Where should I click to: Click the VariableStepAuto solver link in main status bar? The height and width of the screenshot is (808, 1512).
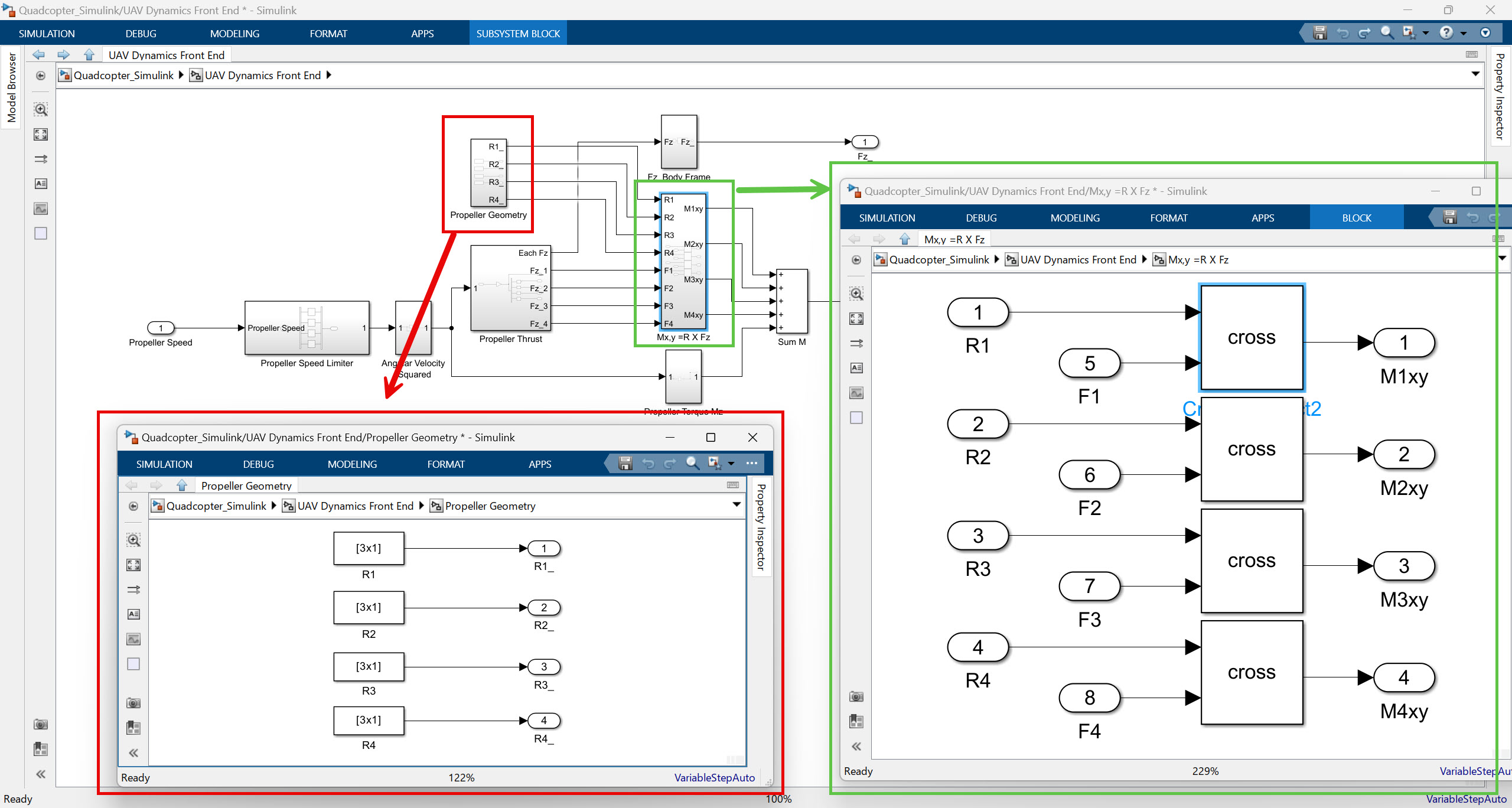(x=1466, y=799)
